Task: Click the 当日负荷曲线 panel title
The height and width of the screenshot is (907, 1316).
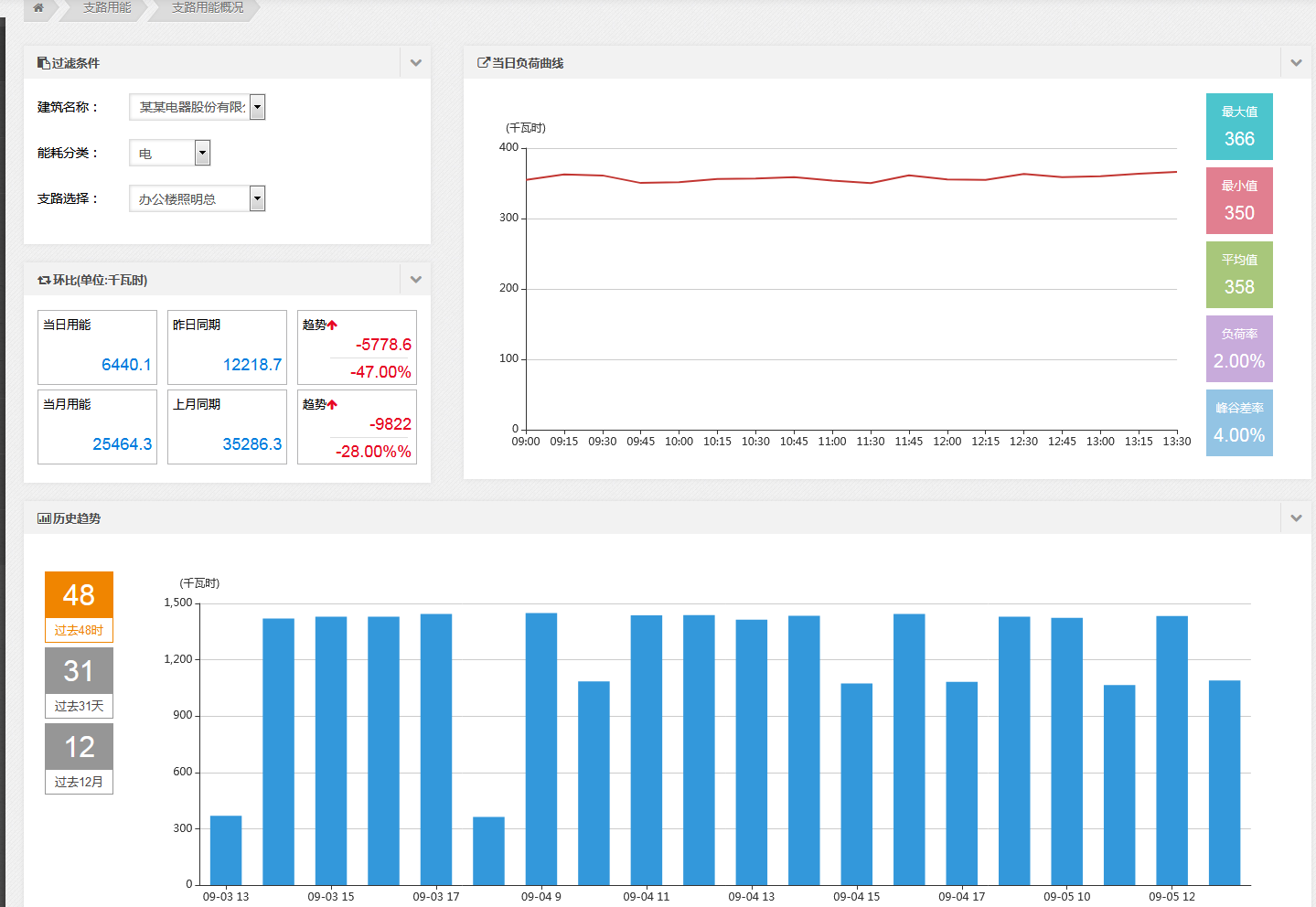Action: (528, 63)
